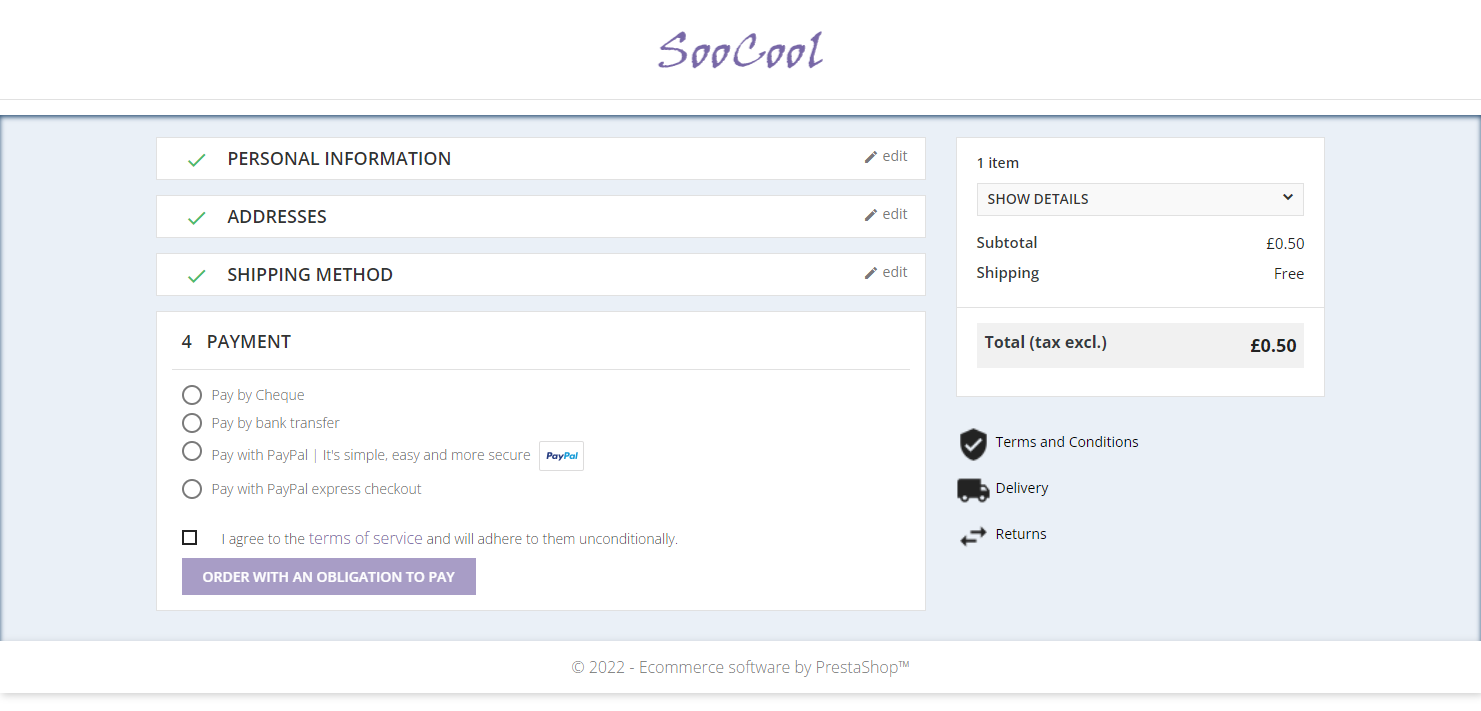Screen dimensions: 1481x711
Task: Click the Subtotal label
Action: 1007,243
